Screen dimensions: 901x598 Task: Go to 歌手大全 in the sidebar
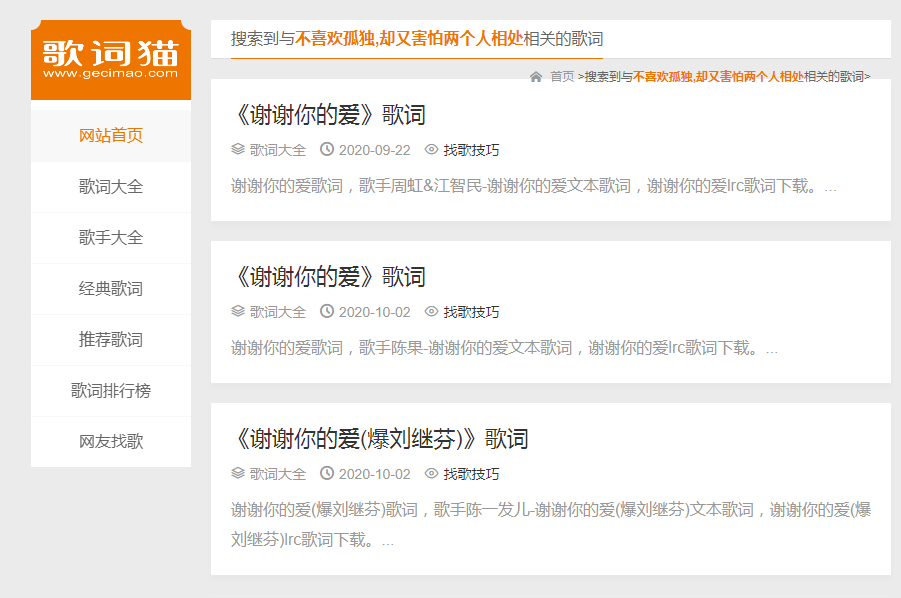pos(111,238)
